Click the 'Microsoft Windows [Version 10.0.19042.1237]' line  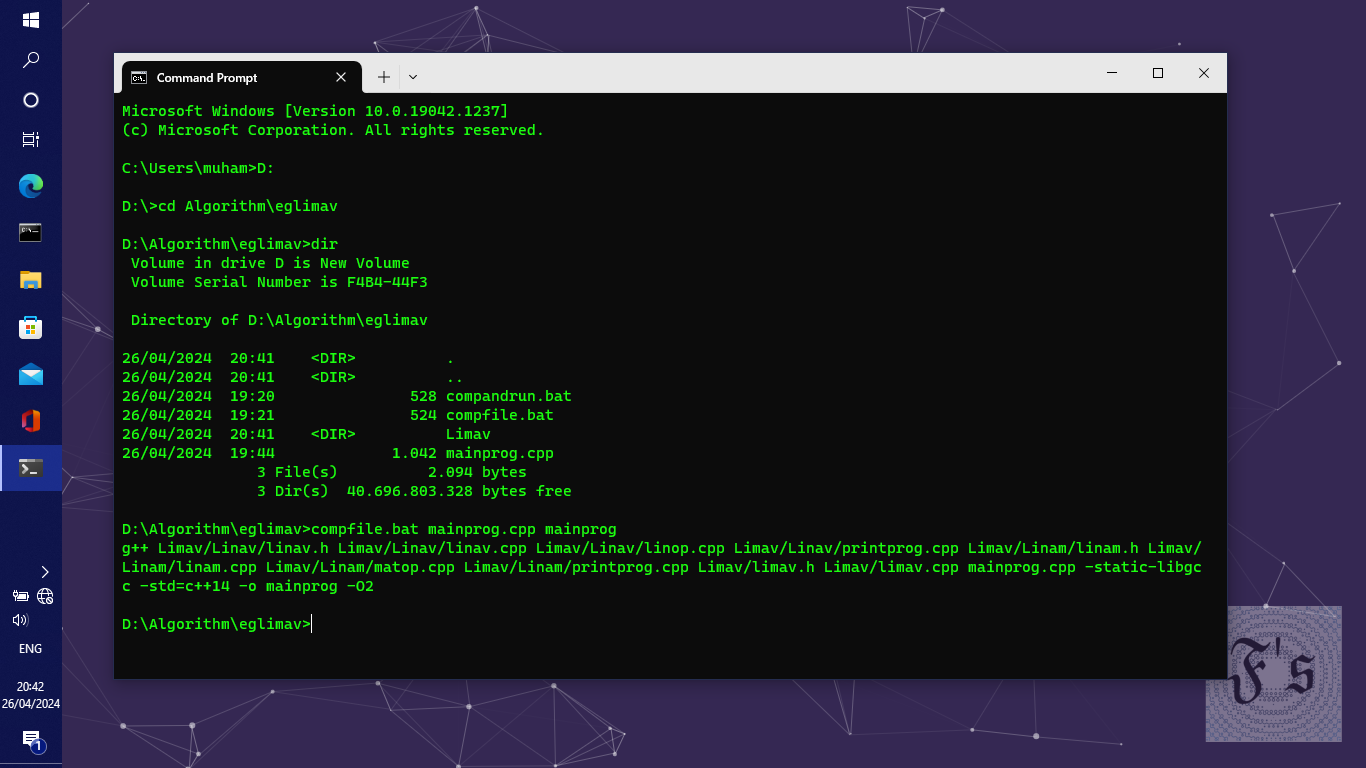(x=315, y=111)
